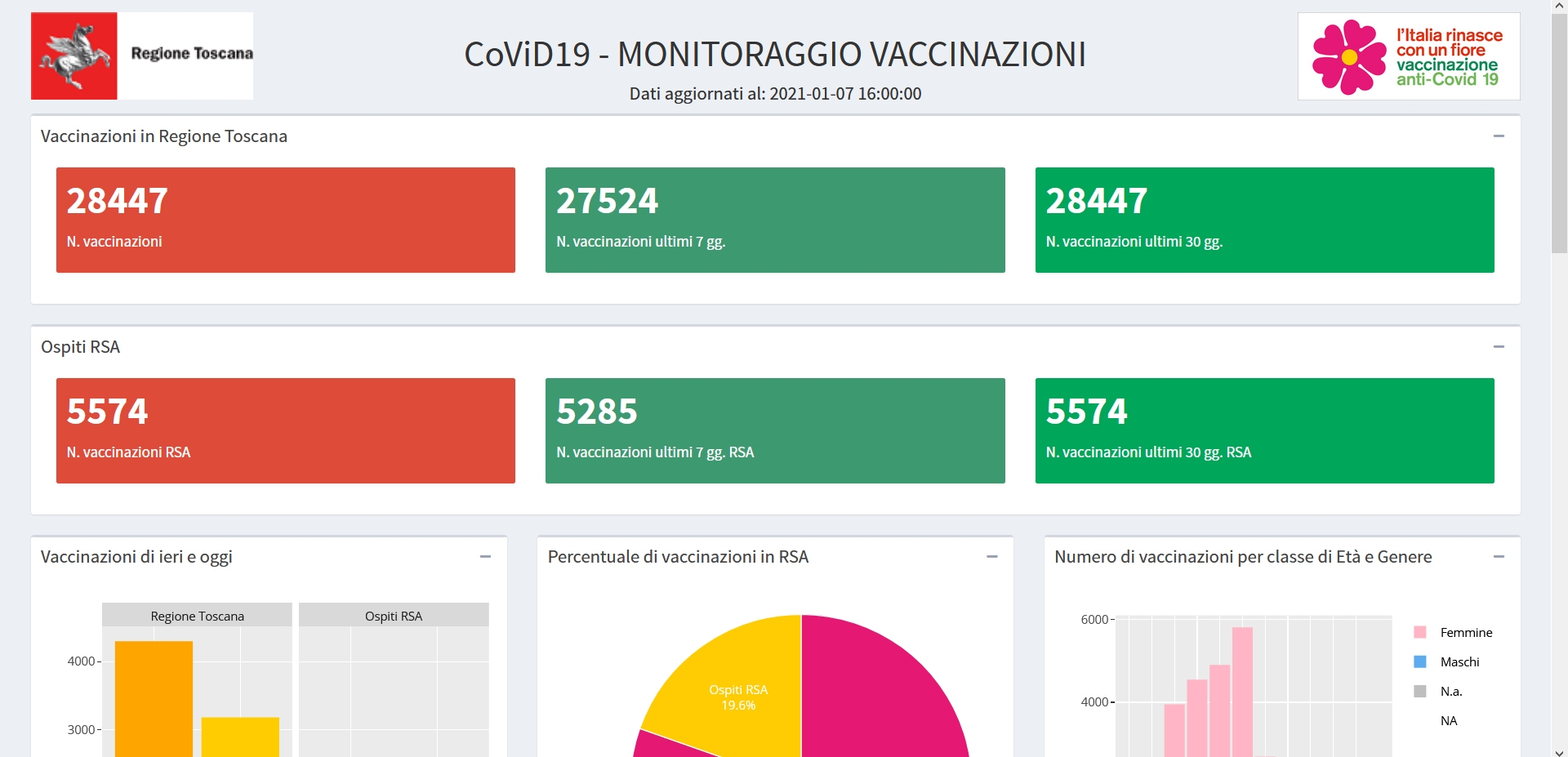This screenshot has height=757, width=1568.
Task: Click the 4000 axis label in Regione Toscana chart
Action: [x=82, y=661]
